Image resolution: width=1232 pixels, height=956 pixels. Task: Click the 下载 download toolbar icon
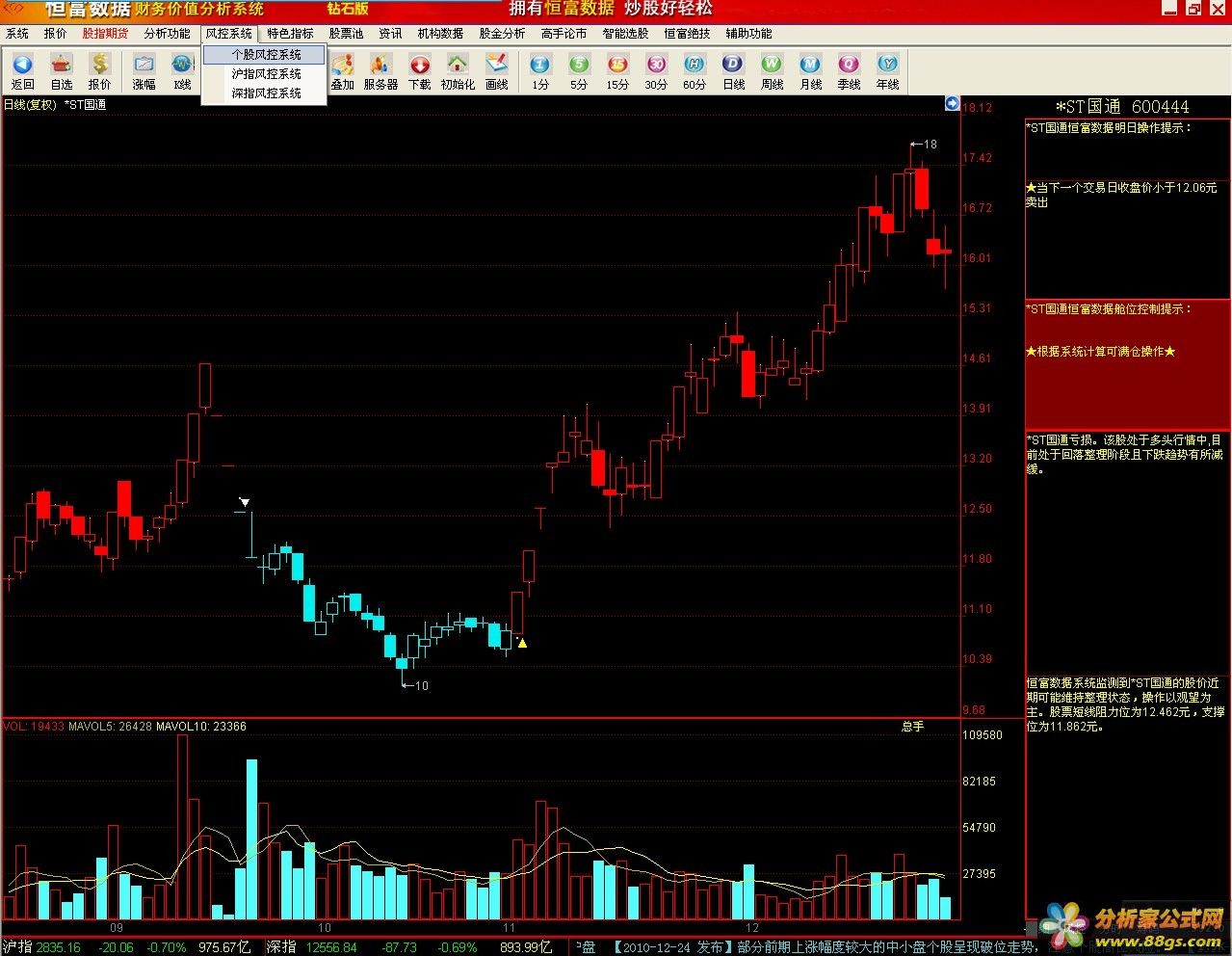420,72
